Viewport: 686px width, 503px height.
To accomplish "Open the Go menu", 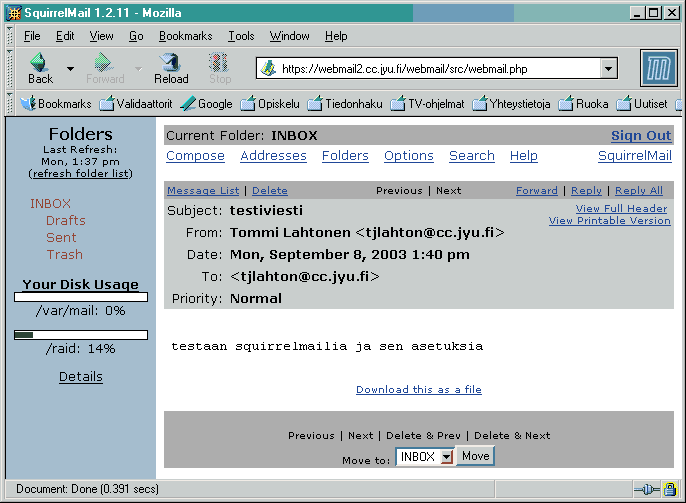I will pyautogui.click(x=136, y=36).
